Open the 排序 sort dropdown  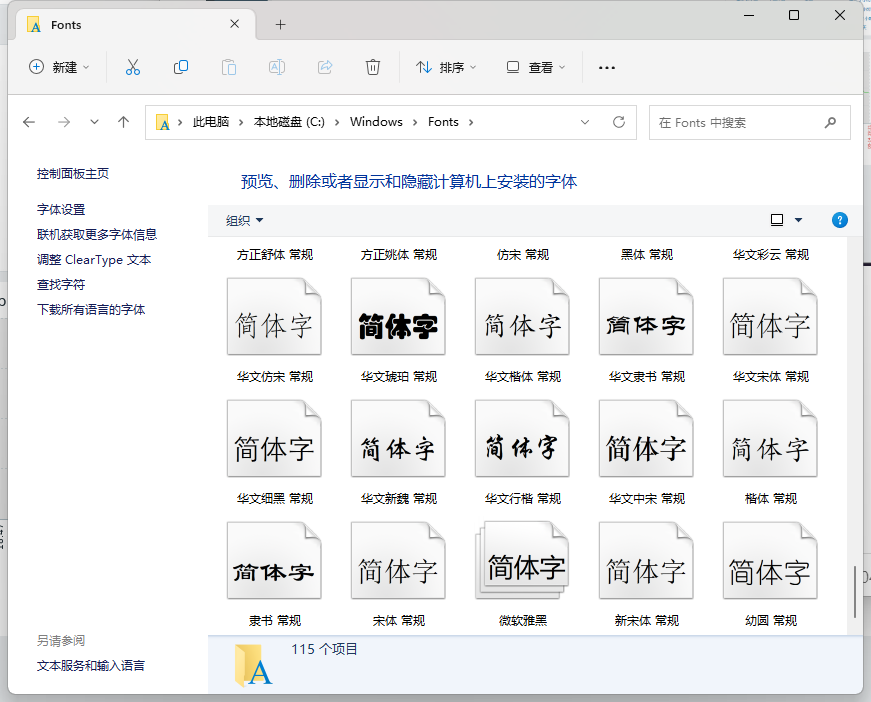[x=446, y=67]
